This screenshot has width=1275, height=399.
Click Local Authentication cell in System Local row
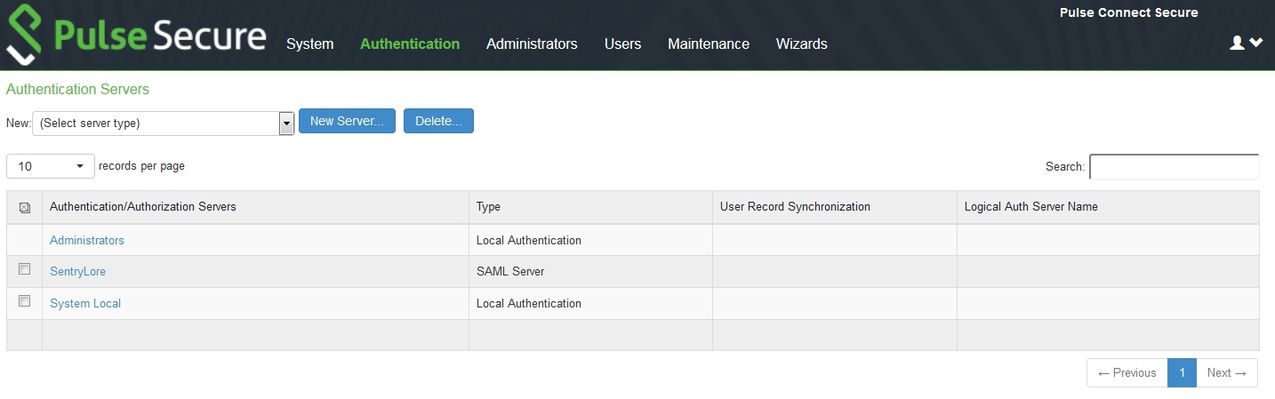590,304
